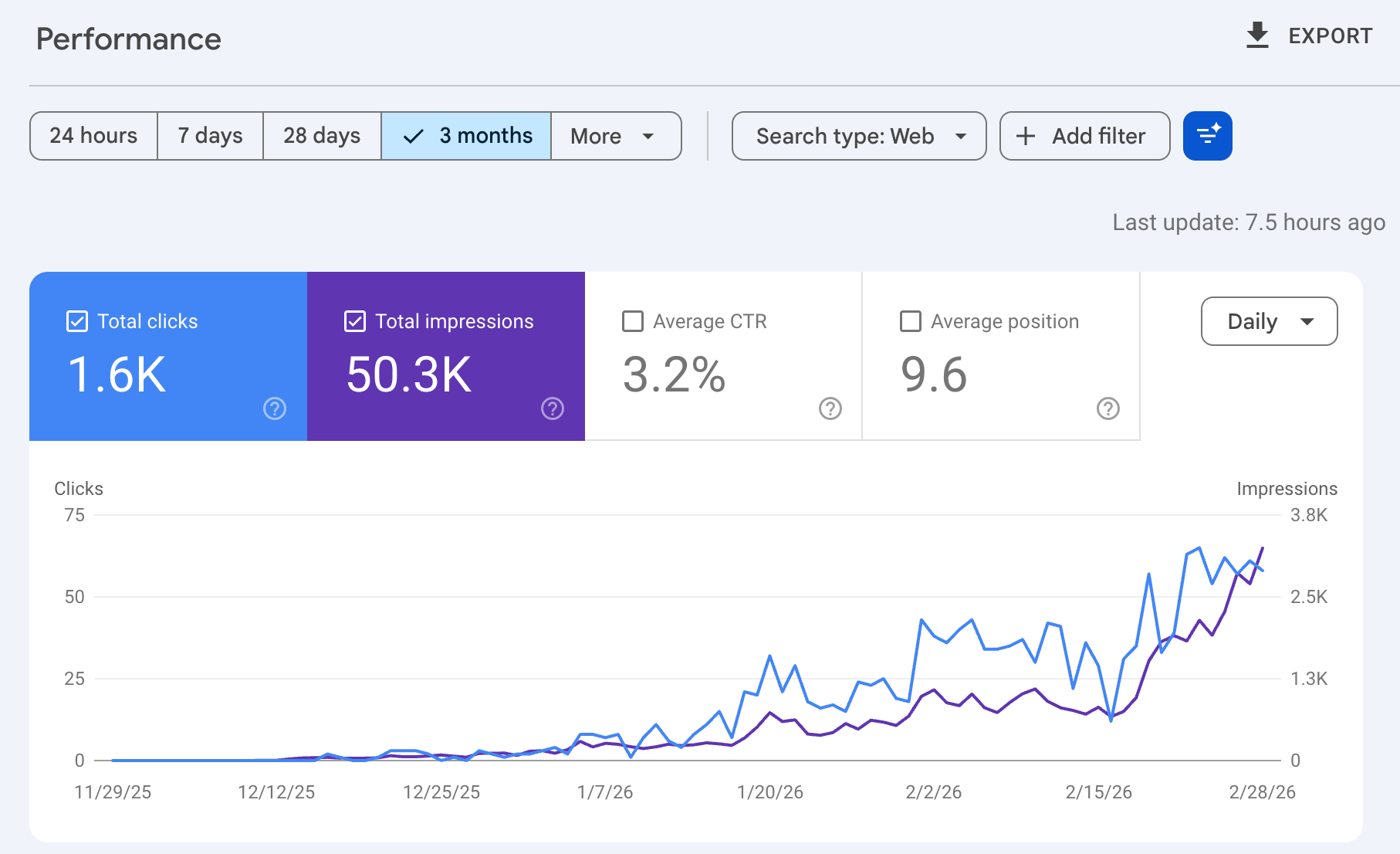Open the blue AI filter icon button
This screenshot has width=1400, height=854.
pyautogui.click(x=1207, y=136)
